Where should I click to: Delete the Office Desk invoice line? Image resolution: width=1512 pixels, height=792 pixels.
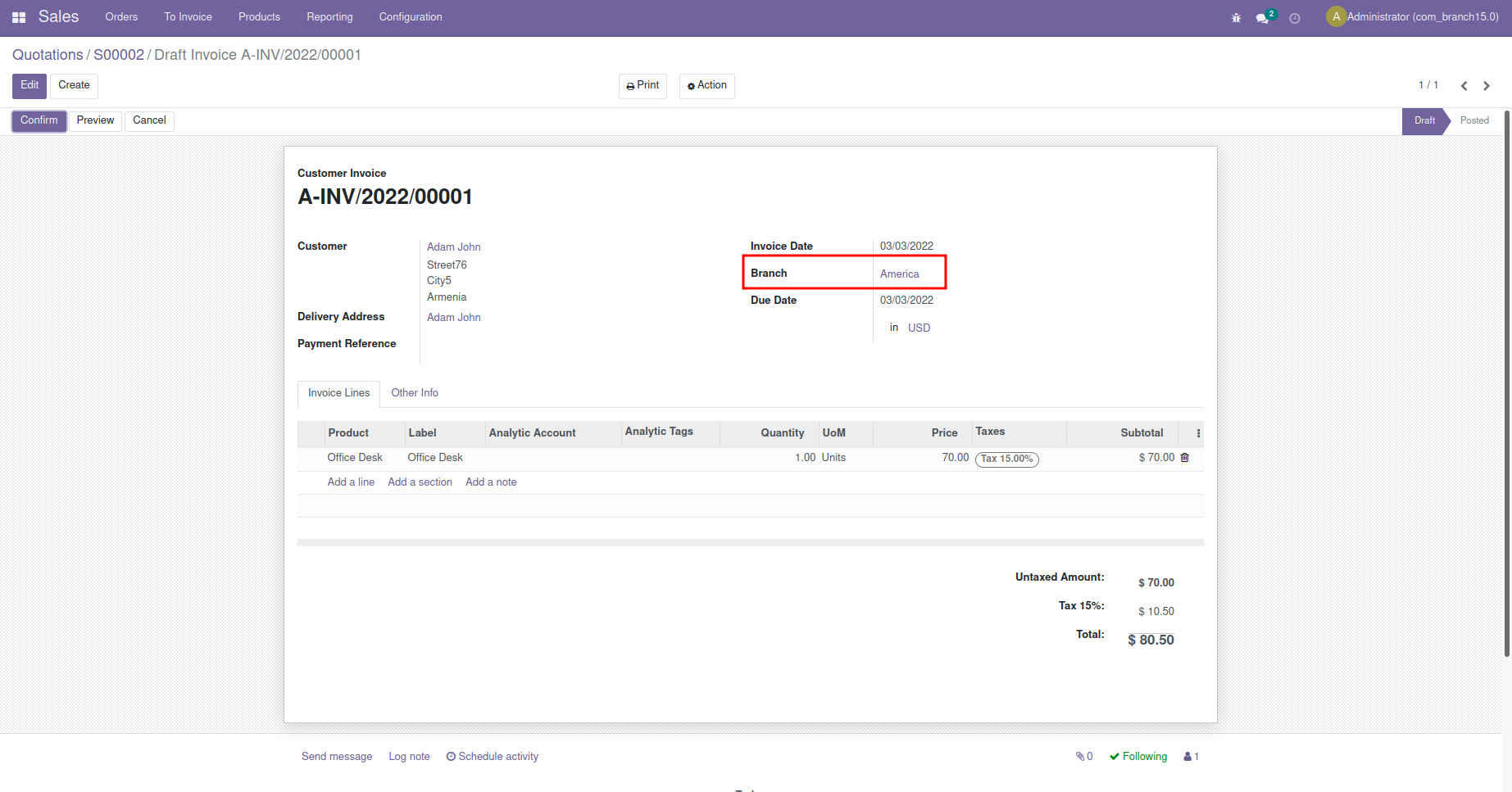click(1184, 458)
